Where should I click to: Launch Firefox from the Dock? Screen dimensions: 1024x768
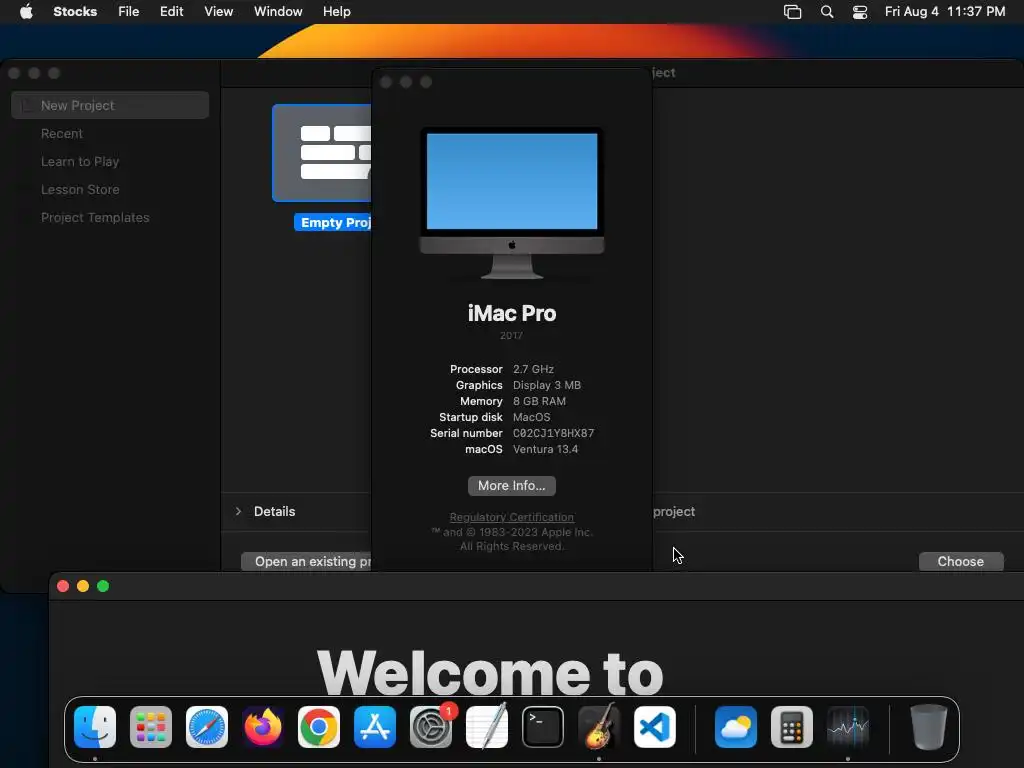[x=263, y=727]
